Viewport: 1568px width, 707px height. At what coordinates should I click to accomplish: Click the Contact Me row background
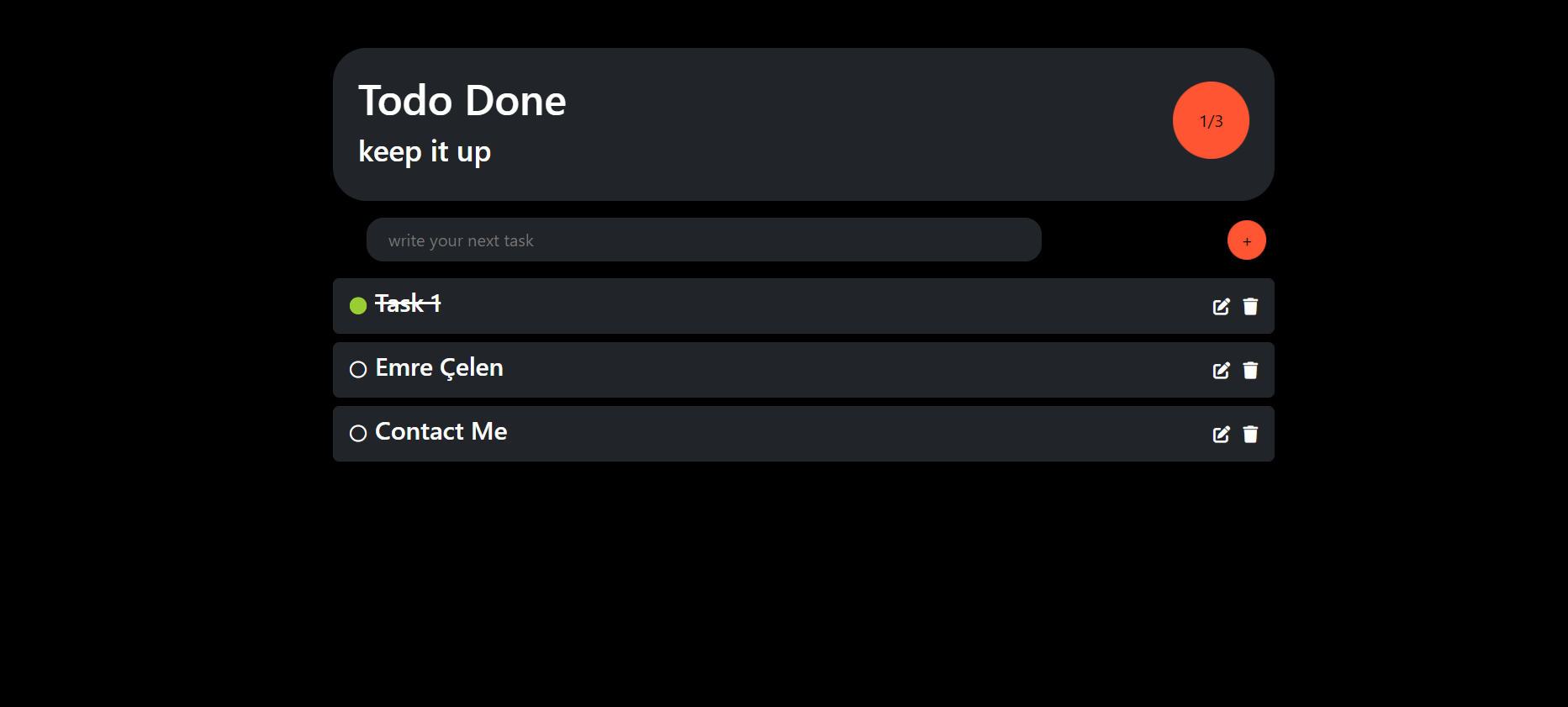tap(804, 434)
